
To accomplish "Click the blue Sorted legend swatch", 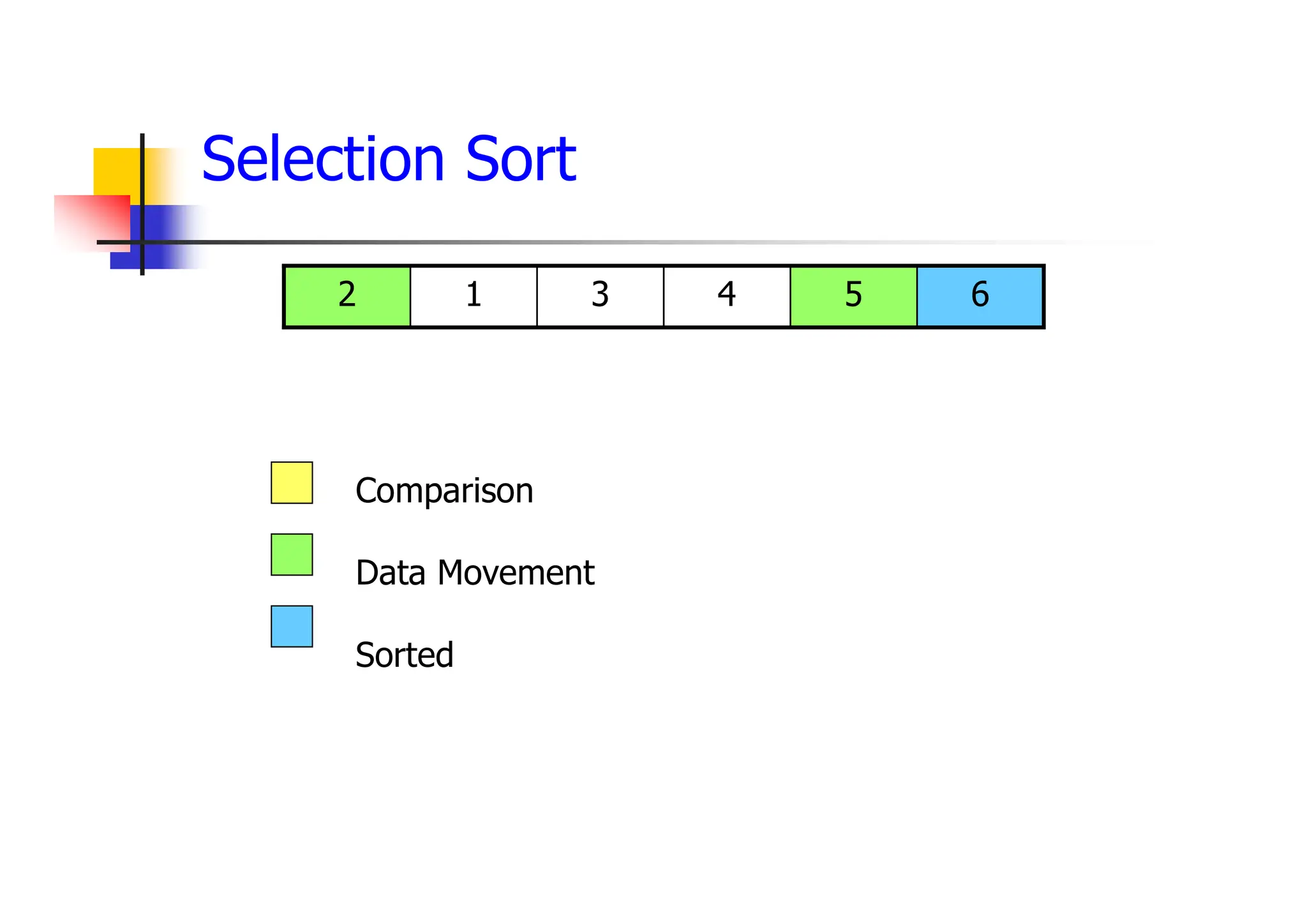I will point(292,627).
